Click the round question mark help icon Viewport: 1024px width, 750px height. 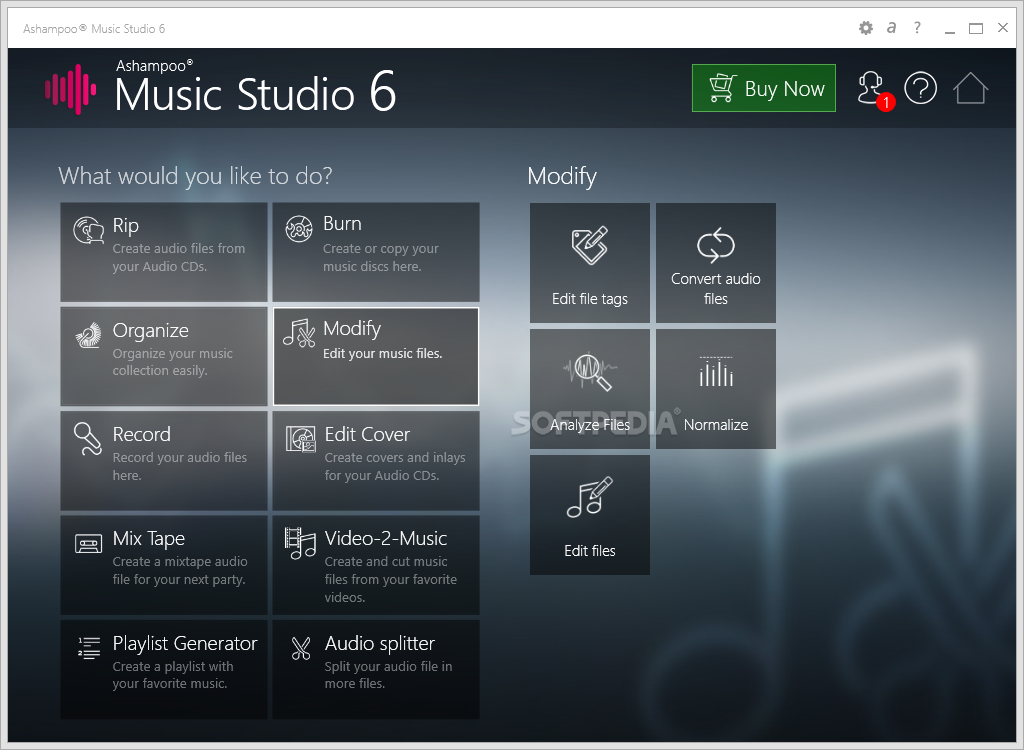point(920,88)
